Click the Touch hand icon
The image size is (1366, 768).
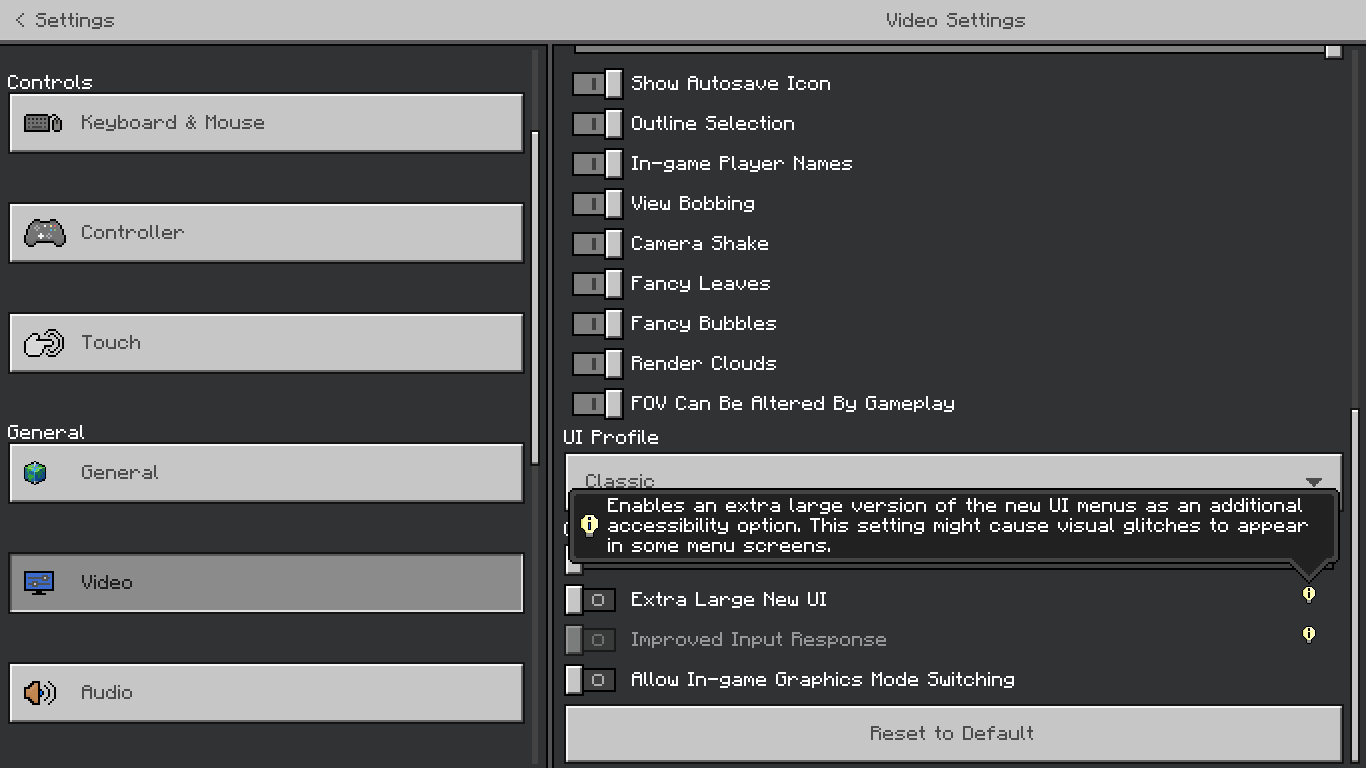[x=44, y=343]
